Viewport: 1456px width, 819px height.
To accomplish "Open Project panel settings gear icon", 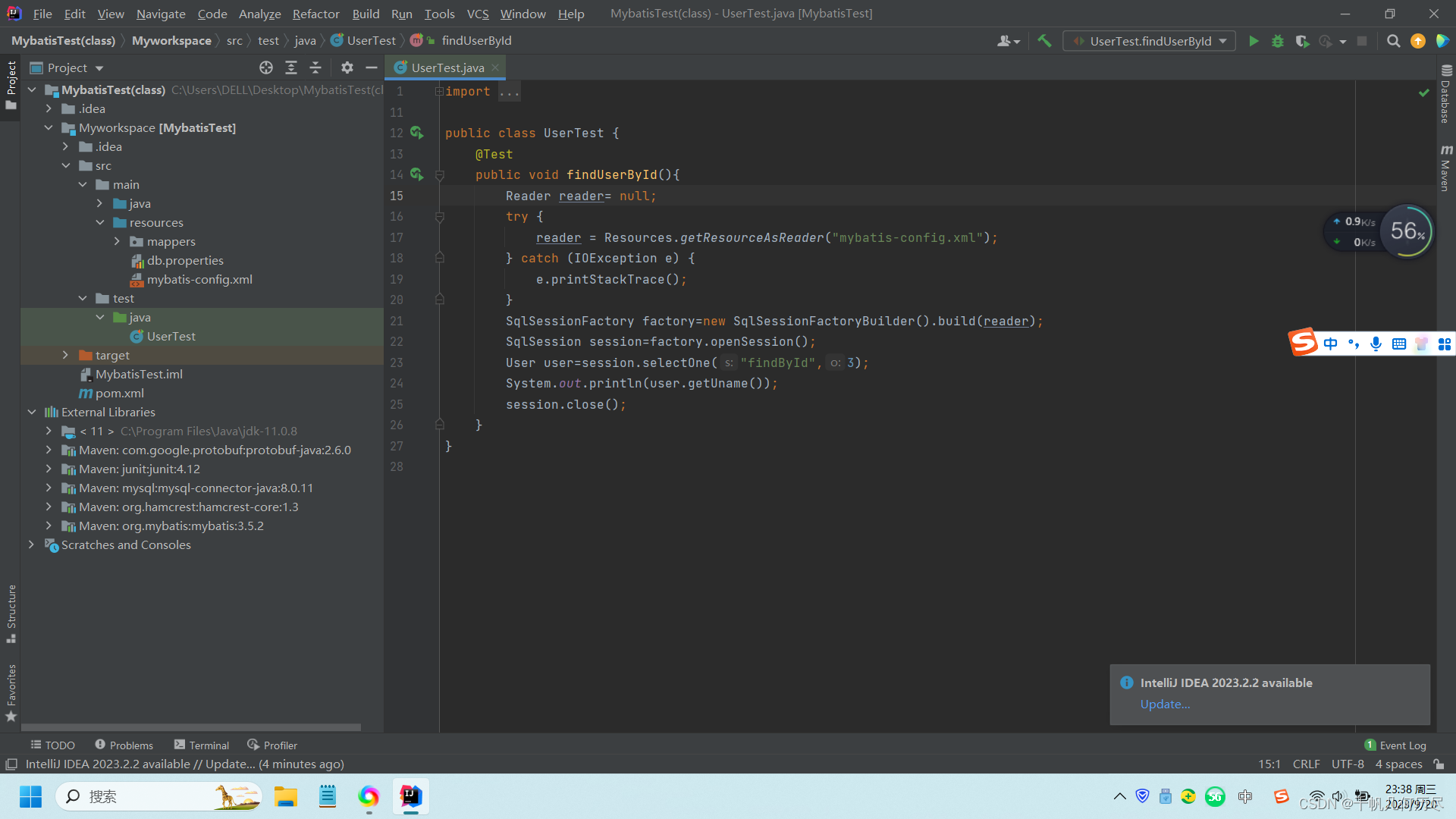I will click(347, 67).
